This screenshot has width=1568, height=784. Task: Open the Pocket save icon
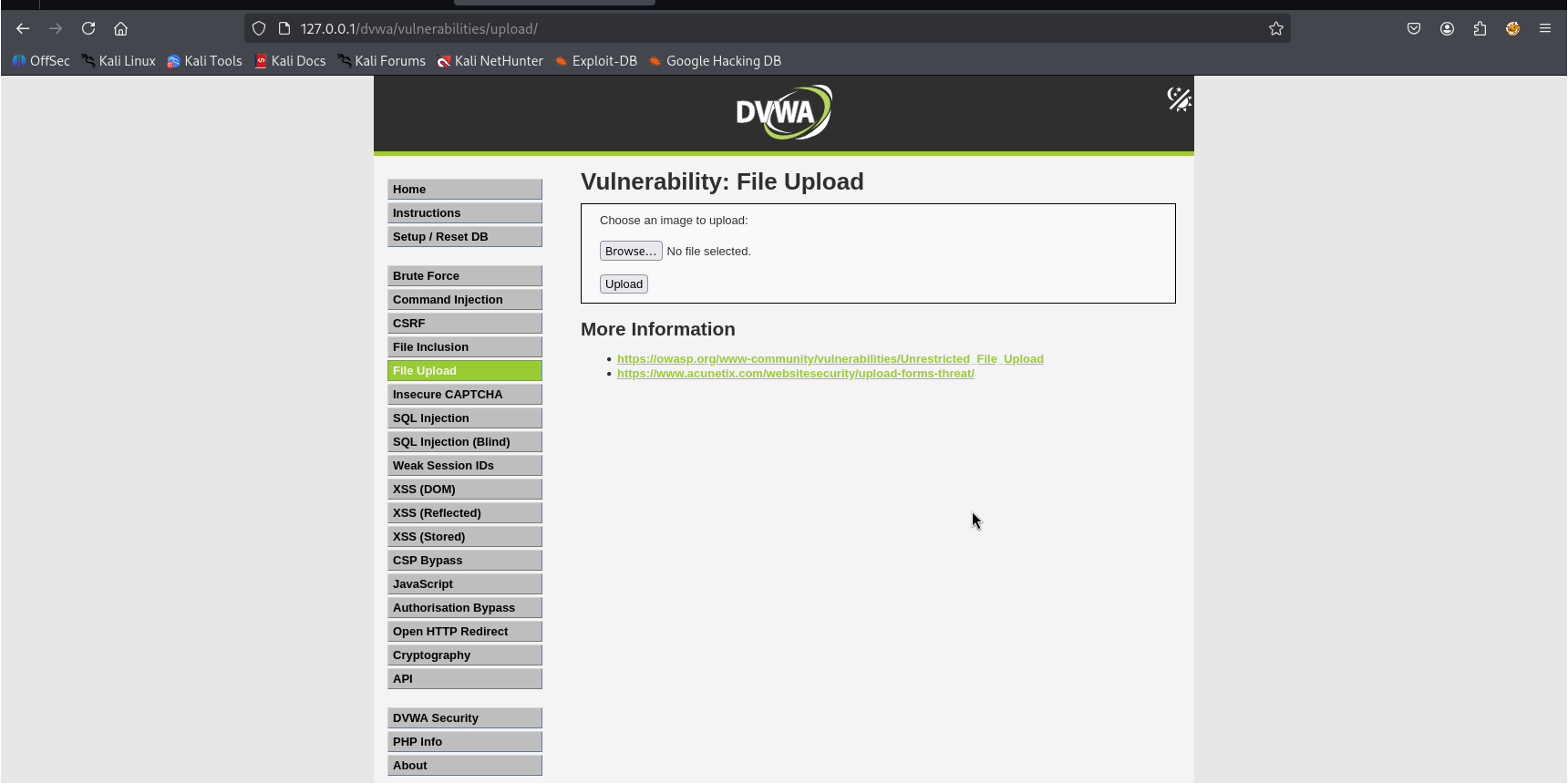[1414, 28]
